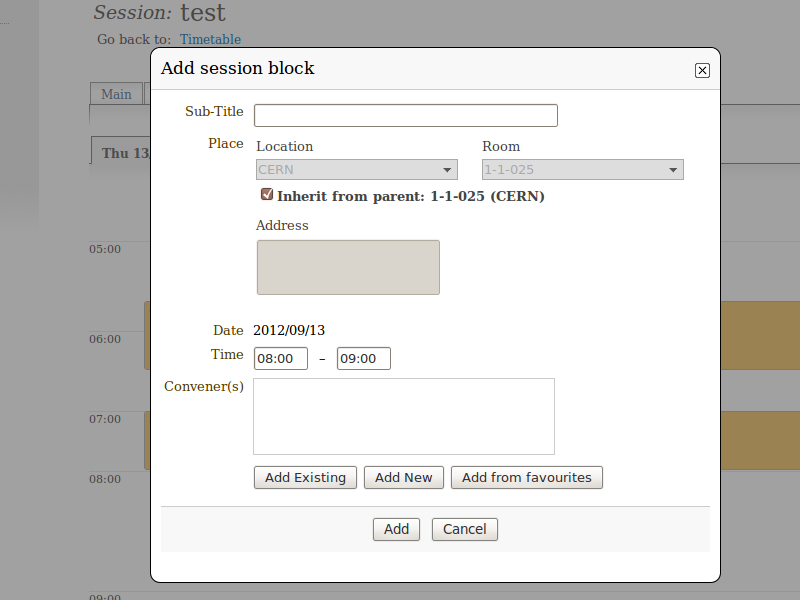800x600 pixels.
Task: Open the Room dropdown showing 1-1-025
Action: click(583, 169)
